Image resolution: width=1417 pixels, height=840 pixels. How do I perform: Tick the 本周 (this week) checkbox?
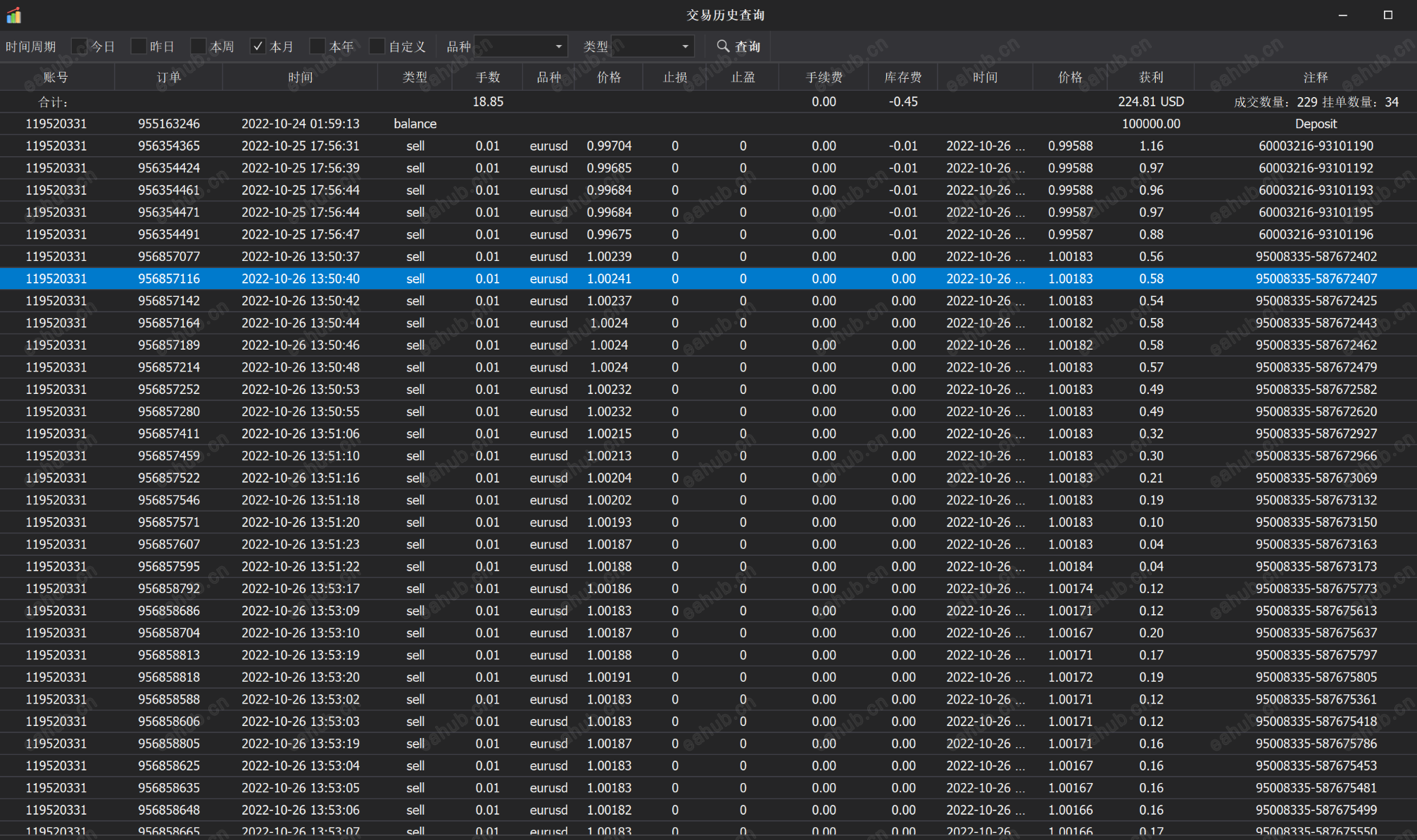pos(199,46)
